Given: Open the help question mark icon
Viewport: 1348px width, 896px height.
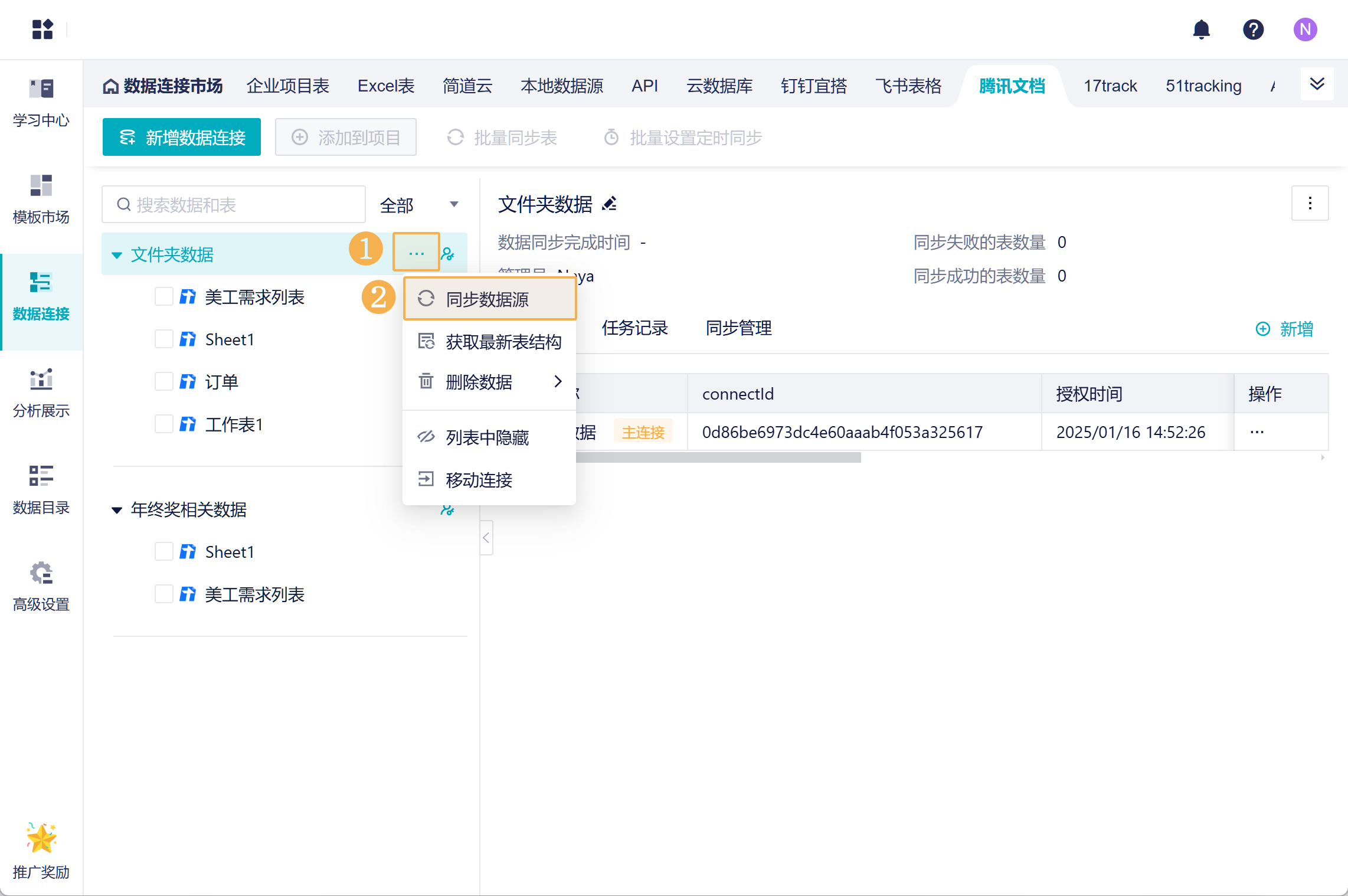Looking at the screenshot, I should [1253, 30].
